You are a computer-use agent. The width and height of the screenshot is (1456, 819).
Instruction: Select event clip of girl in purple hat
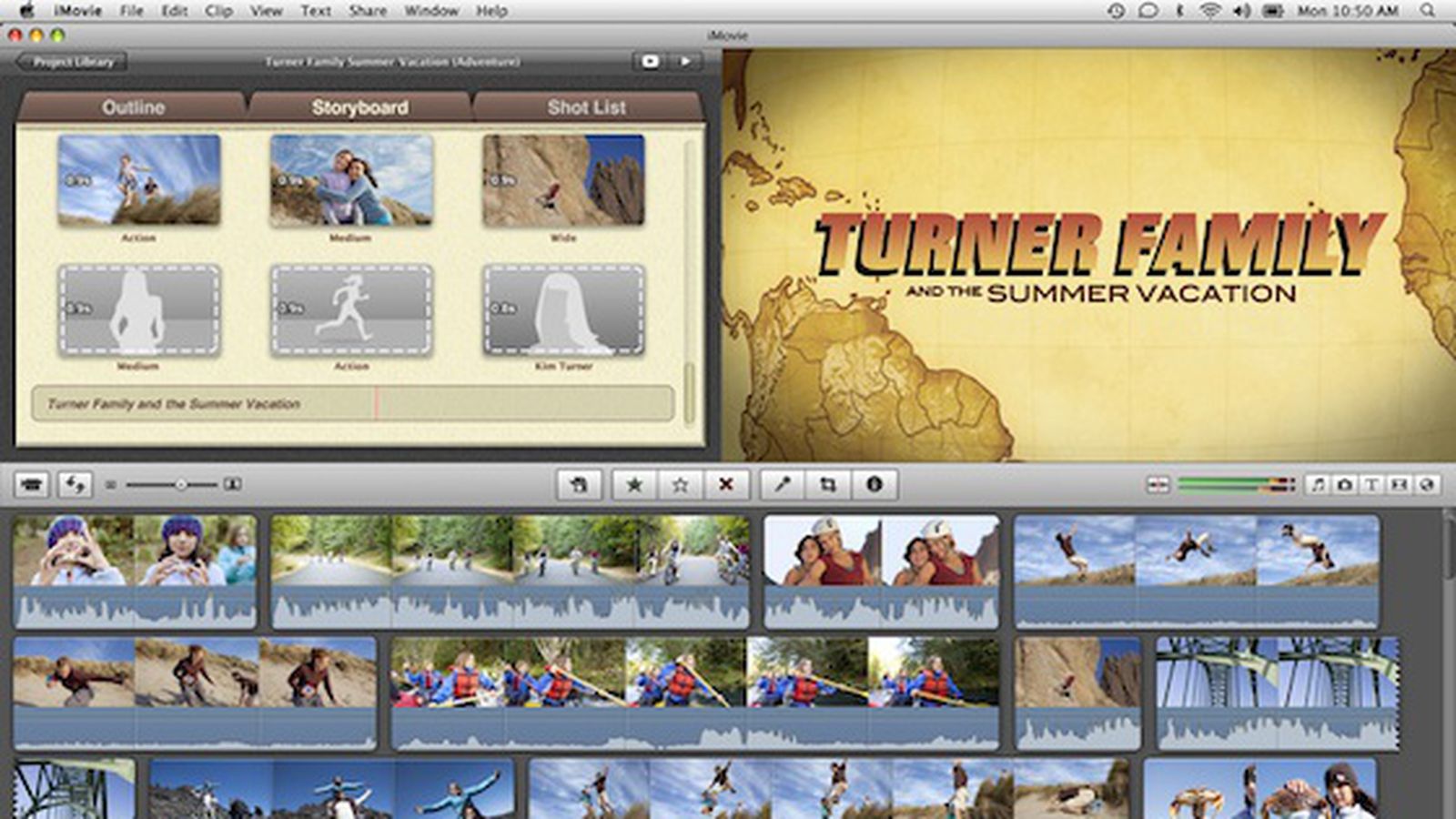135,571
